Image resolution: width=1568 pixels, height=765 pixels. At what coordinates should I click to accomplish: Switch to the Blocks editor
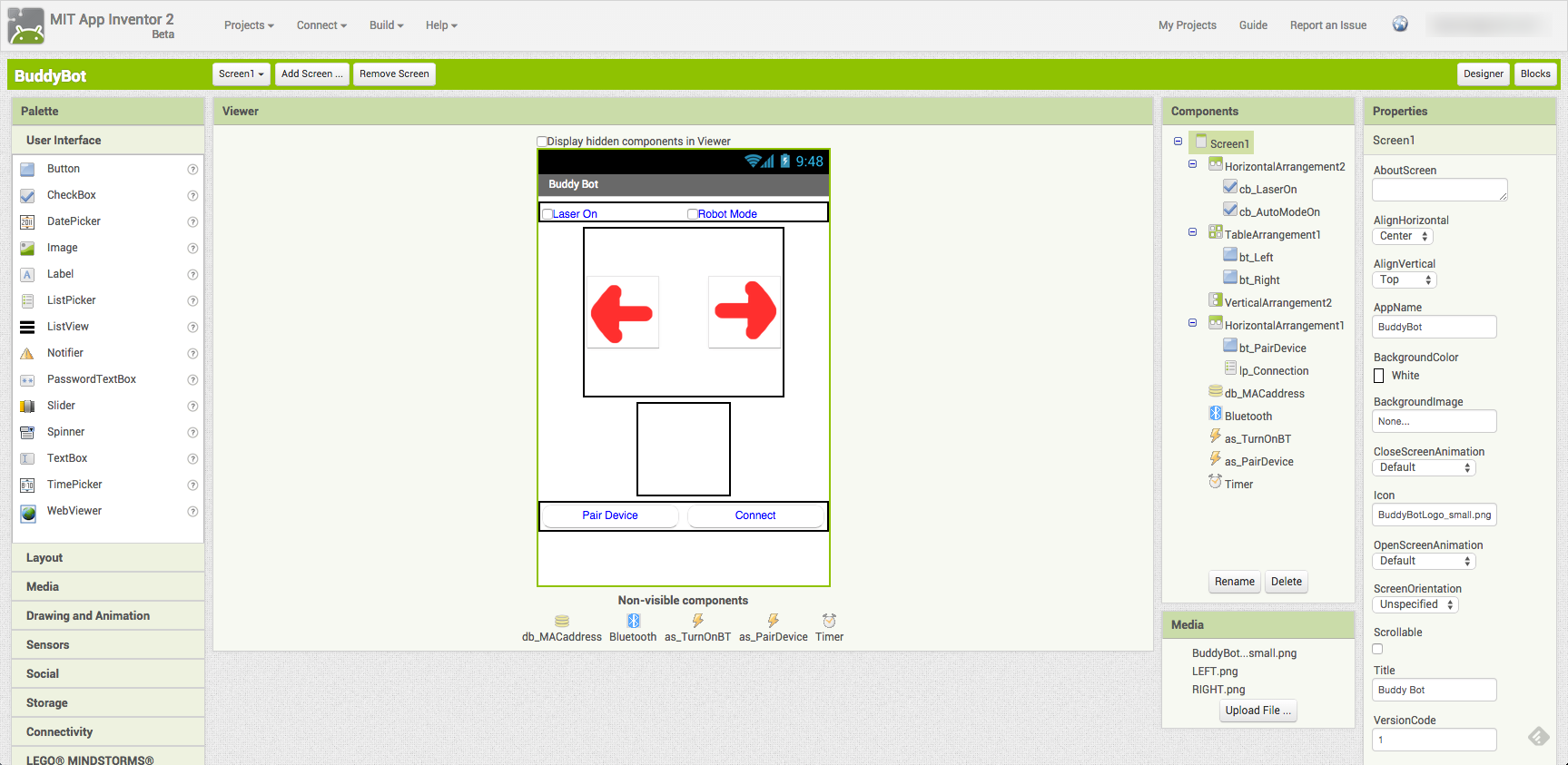point(1535,74)
